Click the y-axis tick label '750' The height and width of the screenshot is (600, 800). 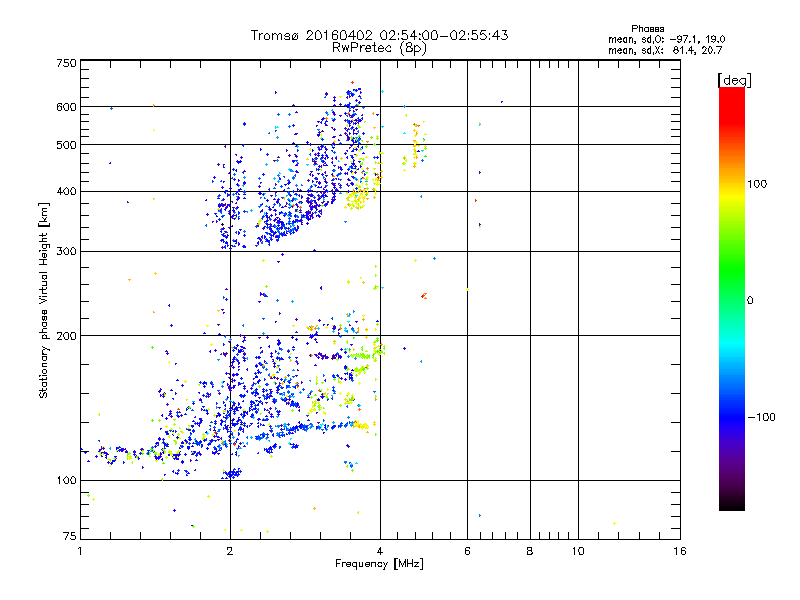(66, 63)
